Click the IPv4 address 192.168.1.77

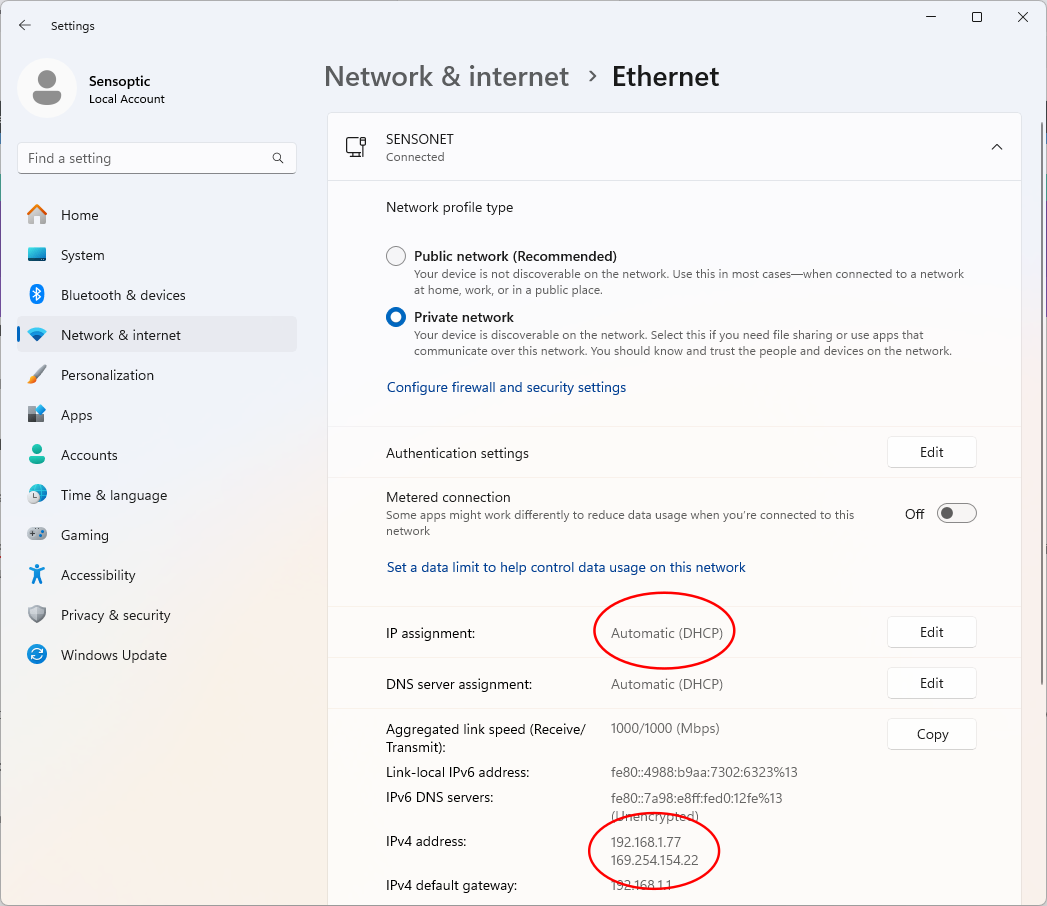coord(646,842)
